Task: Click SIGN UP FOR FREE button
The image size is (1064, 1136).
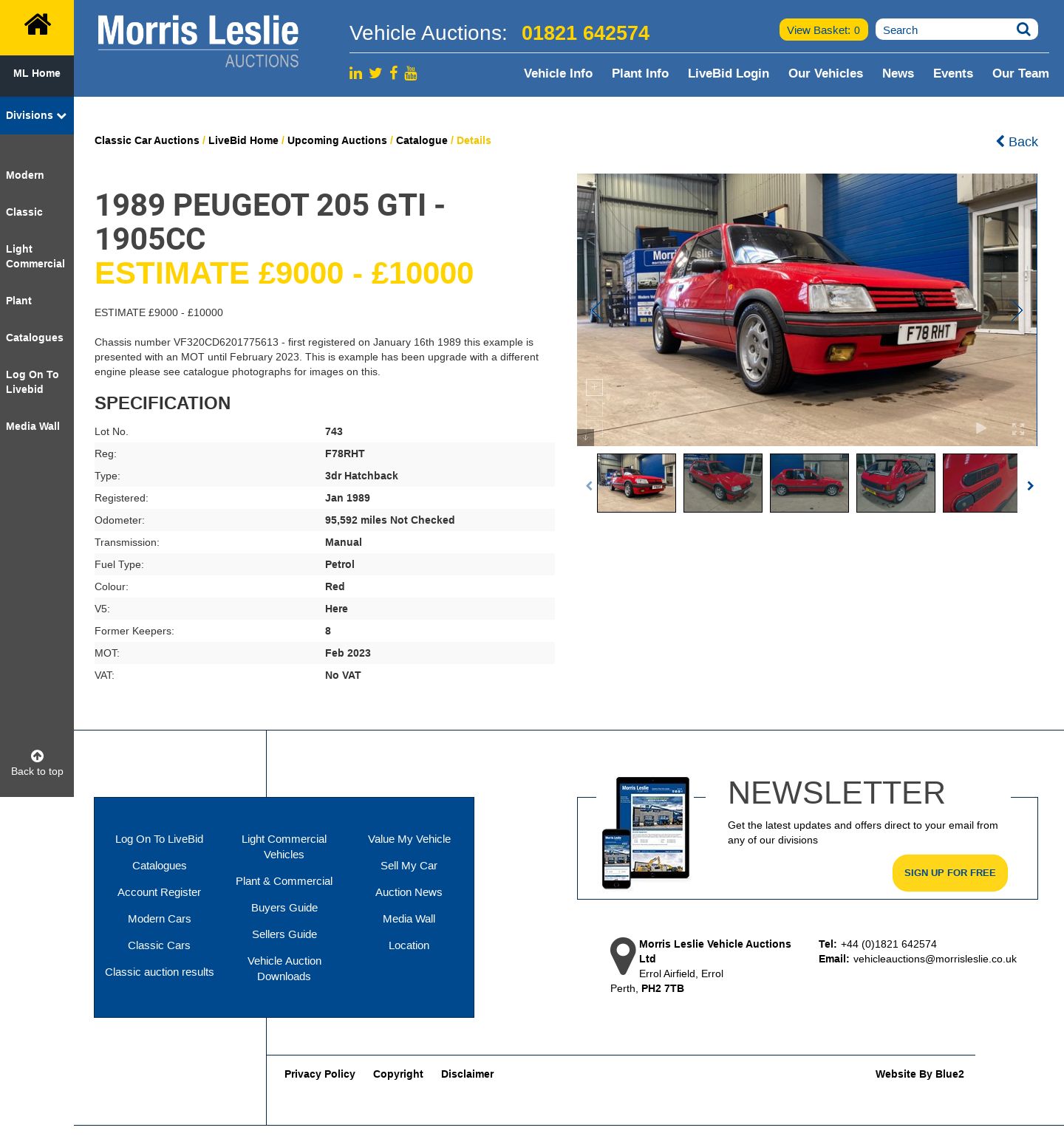Action: tap(950, 873)
